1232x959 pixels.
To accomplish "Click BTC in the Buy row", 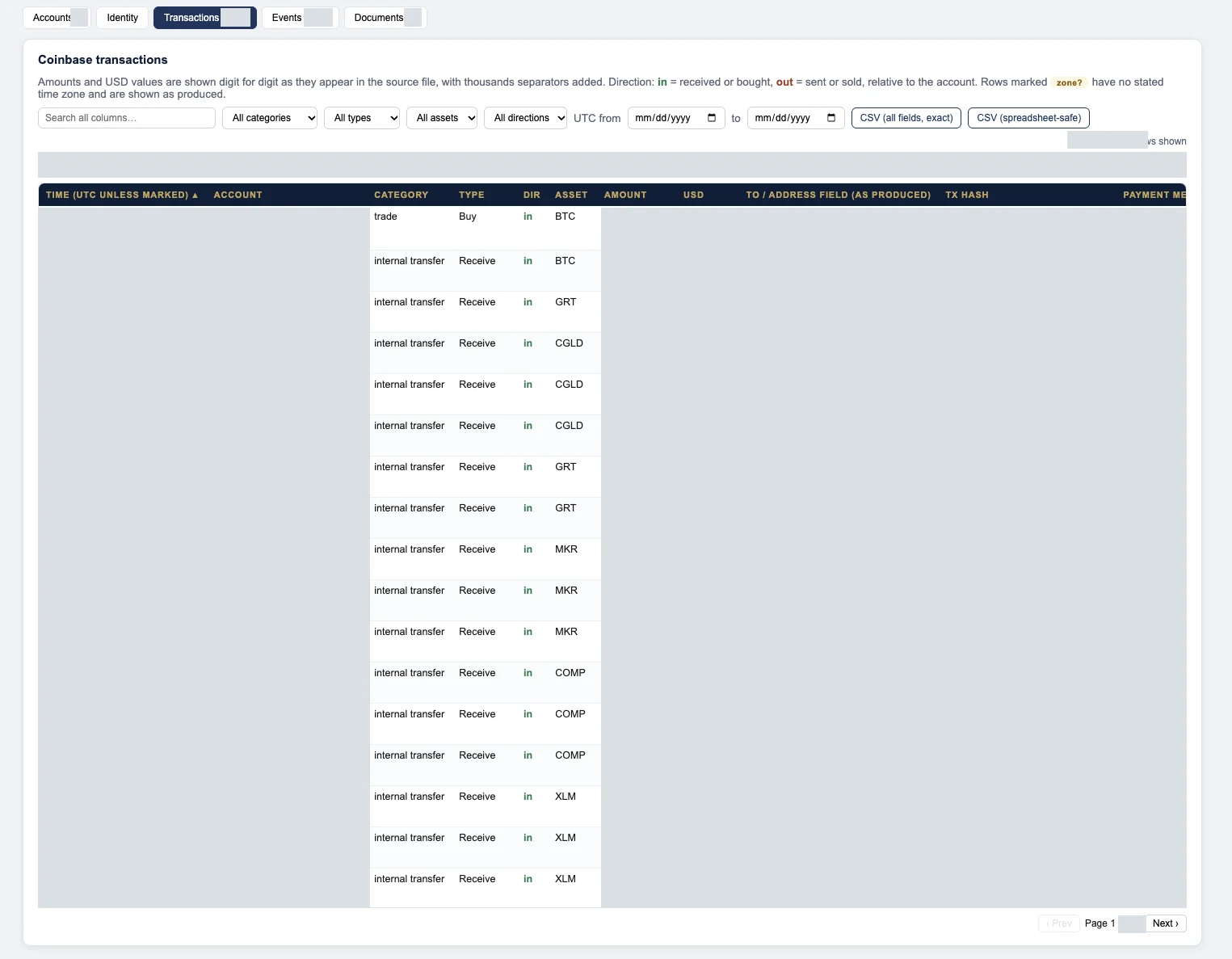I will click(566, 217).
